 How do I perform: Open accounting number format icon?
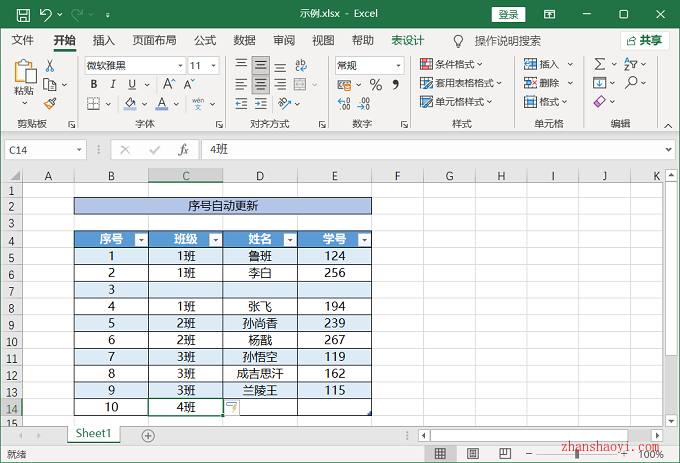click(344, 85)
